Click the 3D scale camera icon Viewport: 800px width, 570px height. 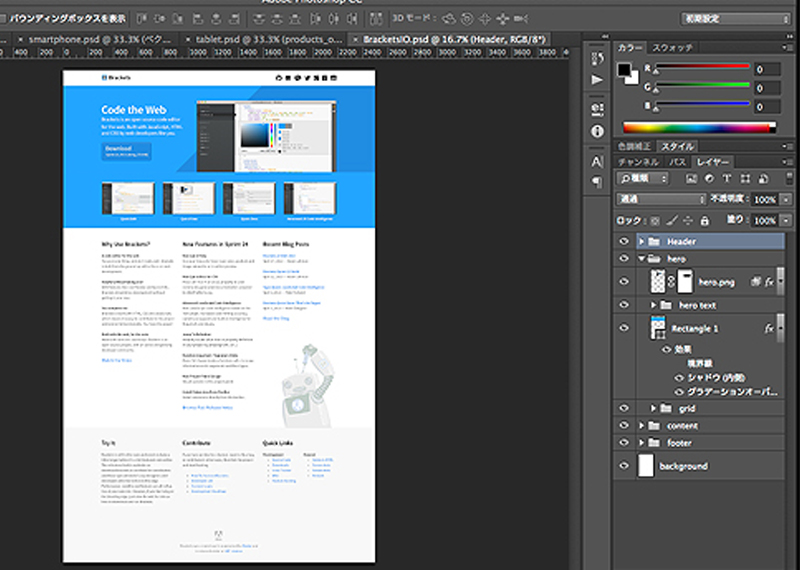coord(521,19)
